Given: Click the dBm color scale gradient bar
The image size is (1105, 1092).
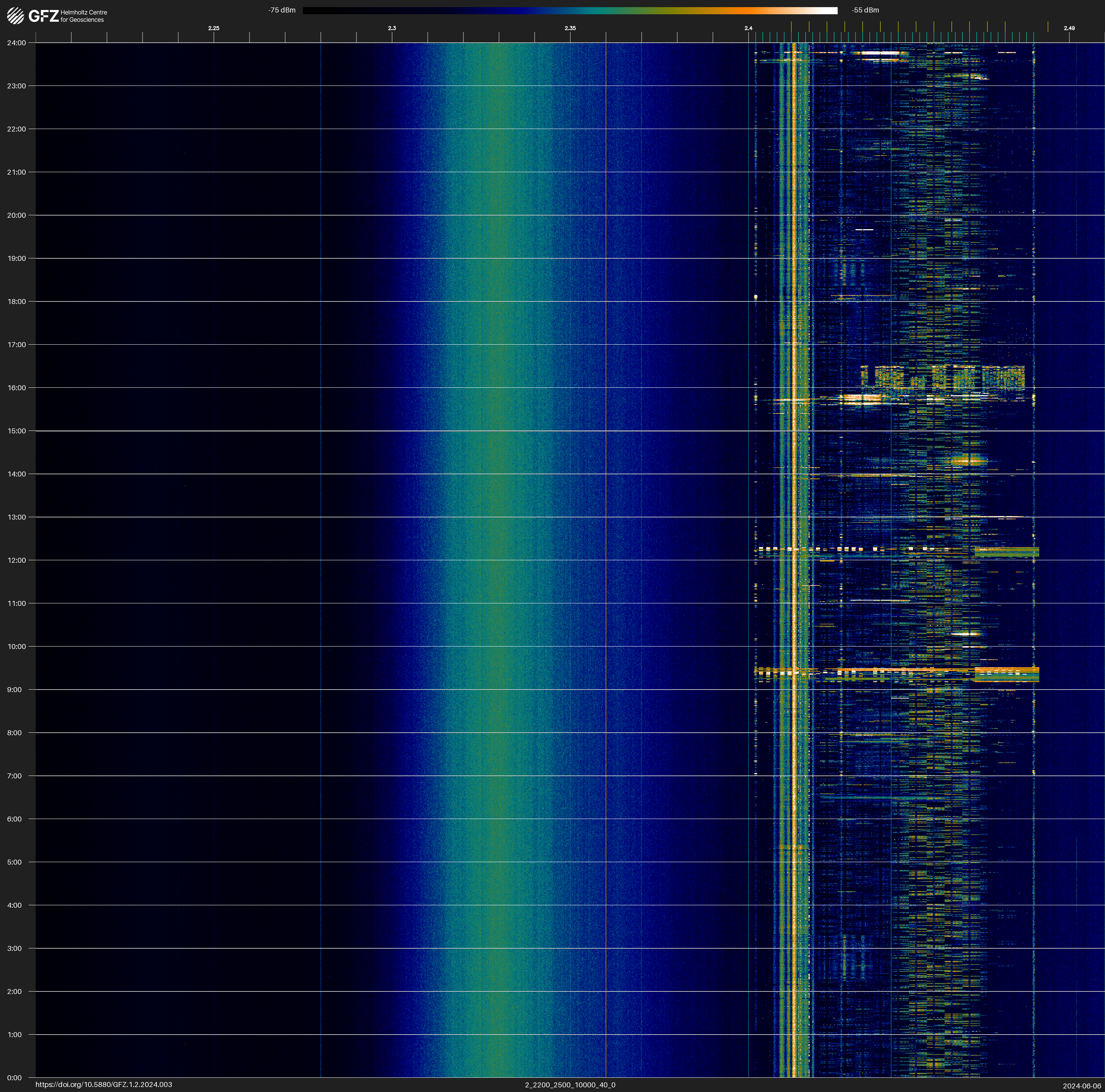Looking at the screenshot, I should pyautogui.click(x=570, y=10).
